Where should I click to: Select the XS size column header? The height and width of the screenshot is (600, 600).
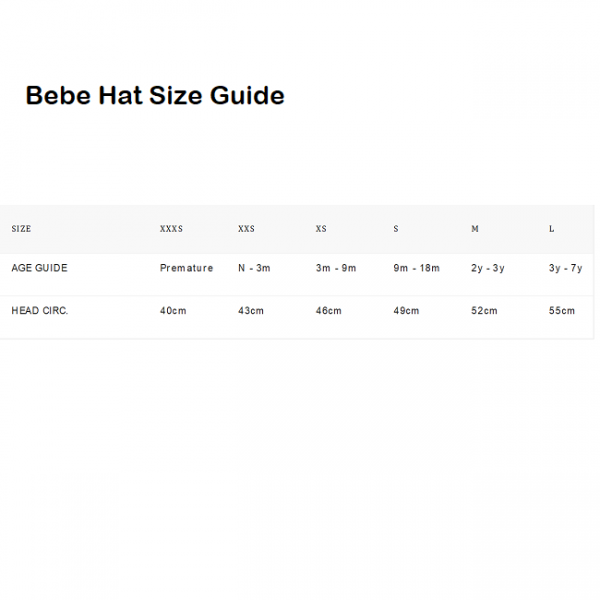click(321, 229)
